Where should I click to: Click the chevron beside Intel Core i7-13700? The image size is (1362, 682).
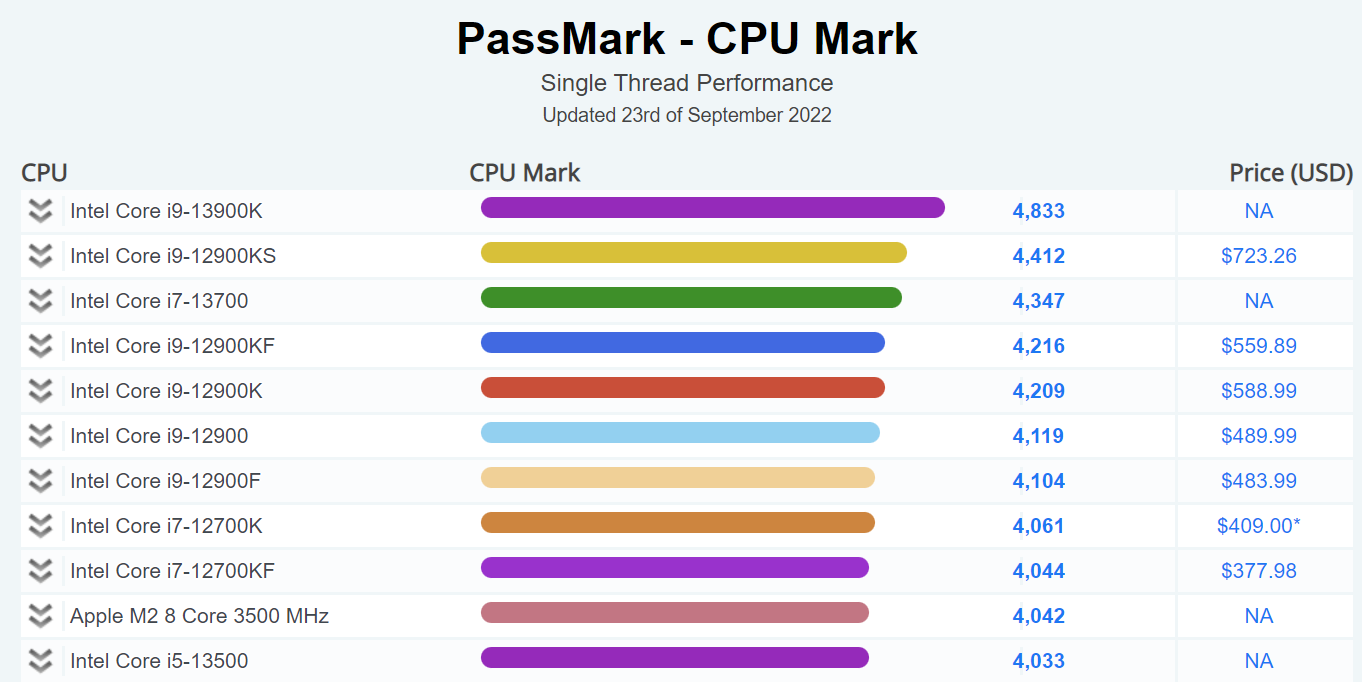tap(40, 301)
